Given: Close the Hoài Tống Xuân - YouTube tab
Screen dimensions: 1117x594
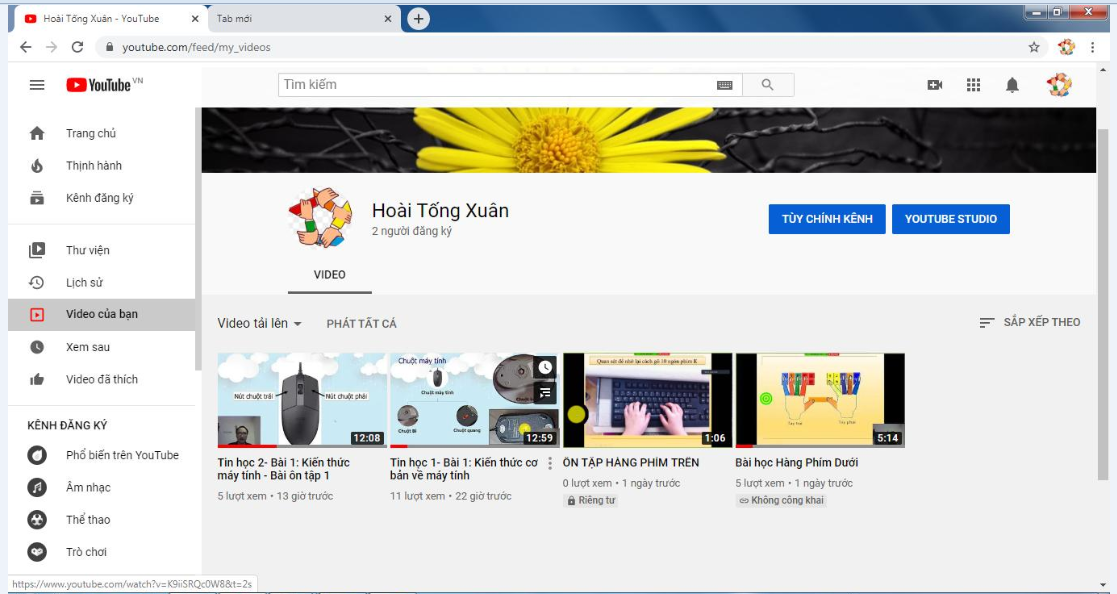Looking at the screenshot, I should point(195,19).
